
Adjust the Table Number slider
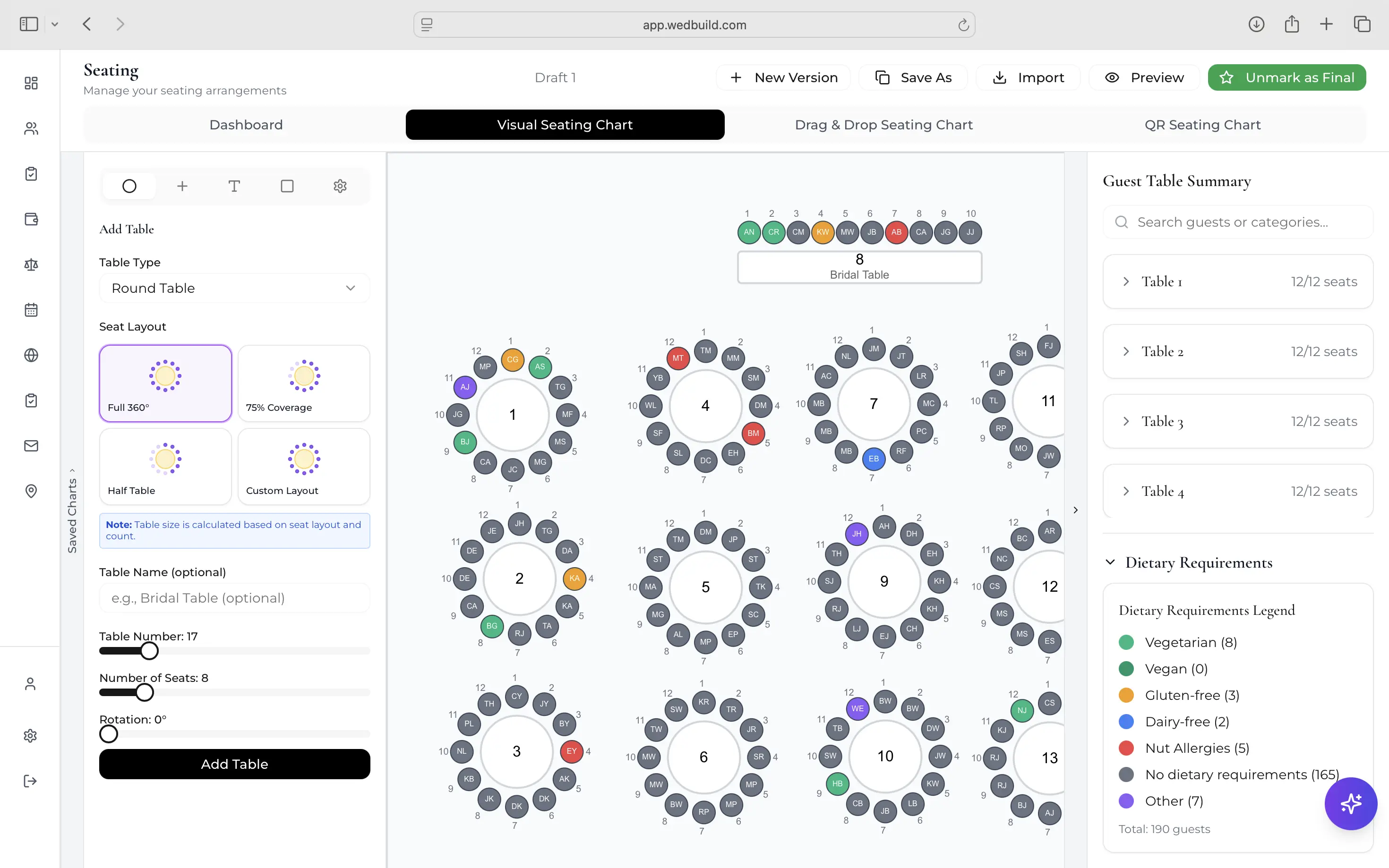[149, 651]
